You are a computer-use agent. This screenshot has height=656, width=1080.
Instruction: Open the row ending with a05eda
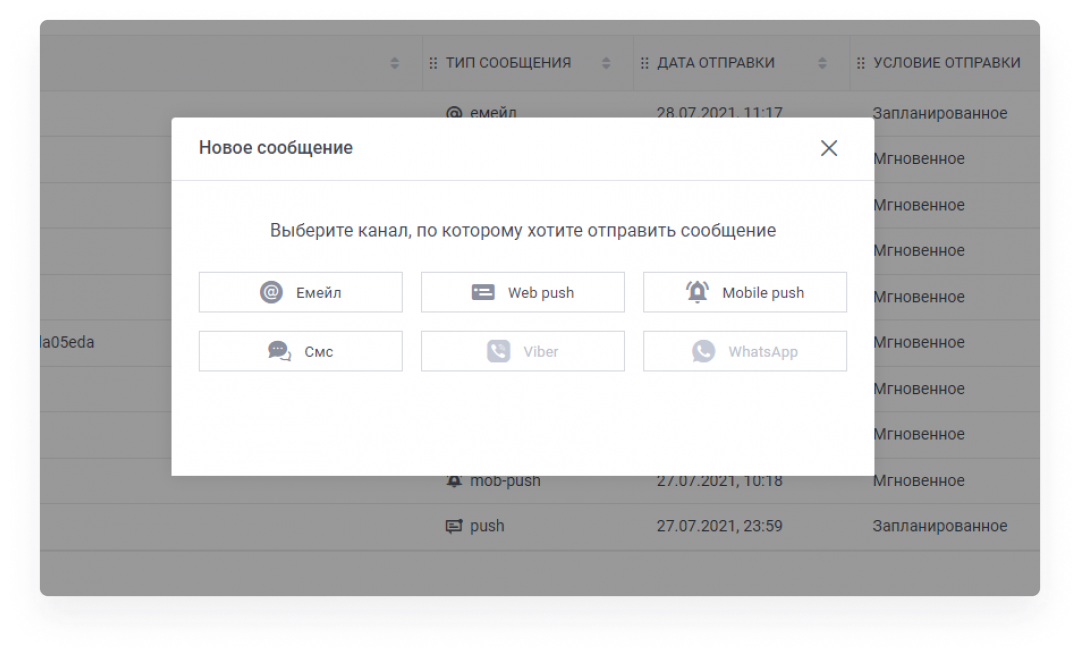click(68, 343)
